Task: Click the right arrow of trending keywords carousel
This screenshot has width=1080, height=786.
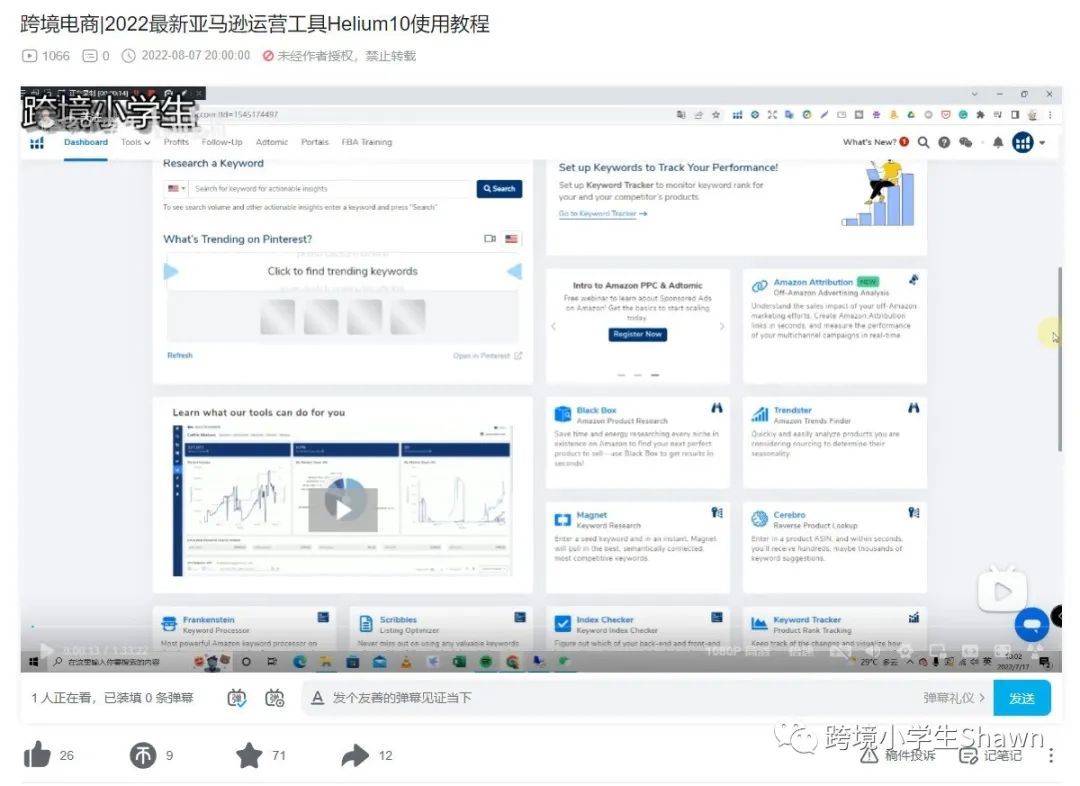Action: (514, 271)
